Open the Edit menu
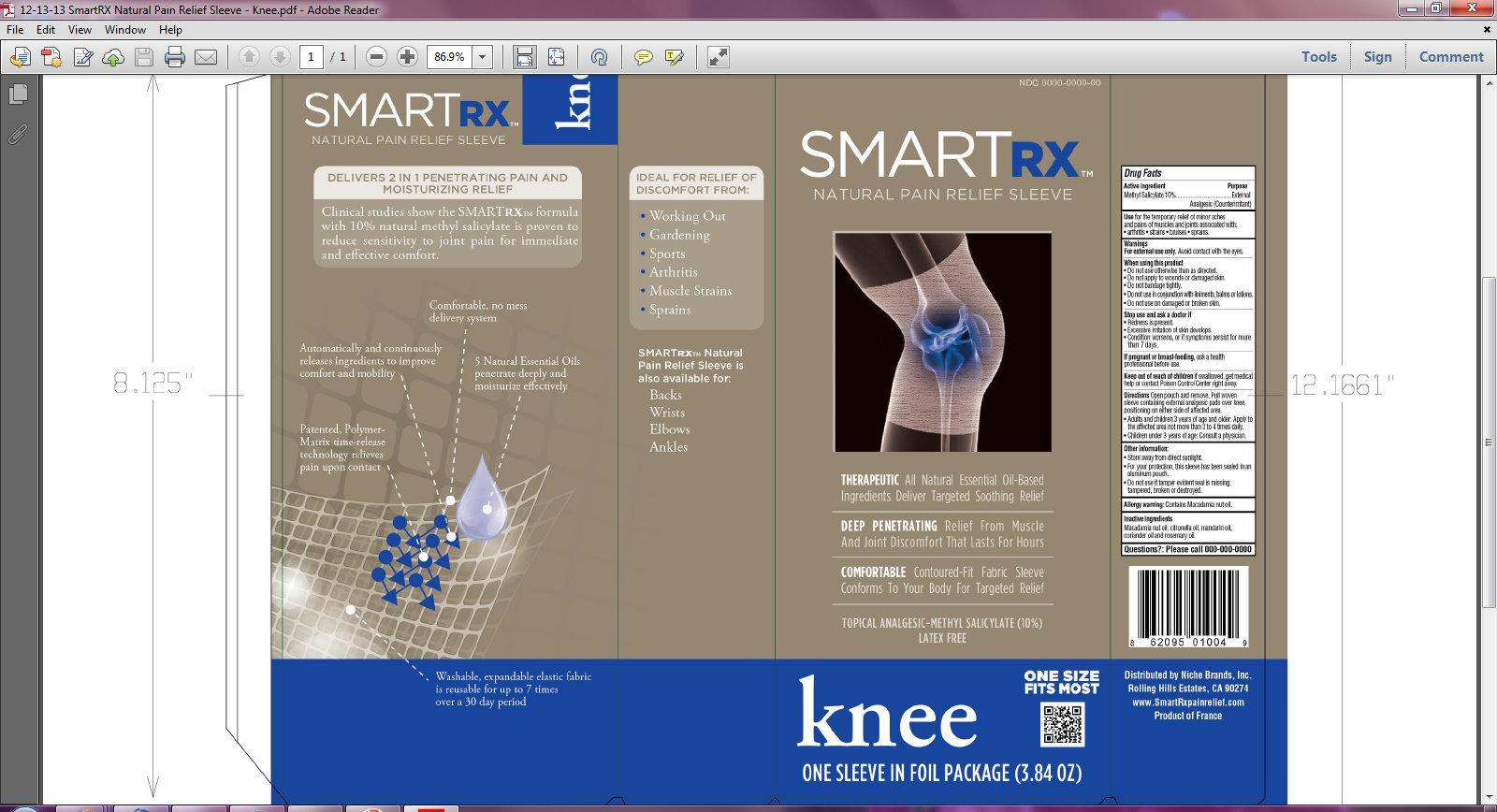Image resolution: width=1497 pixels, height=812 pixels. click(x=46, y=30)
